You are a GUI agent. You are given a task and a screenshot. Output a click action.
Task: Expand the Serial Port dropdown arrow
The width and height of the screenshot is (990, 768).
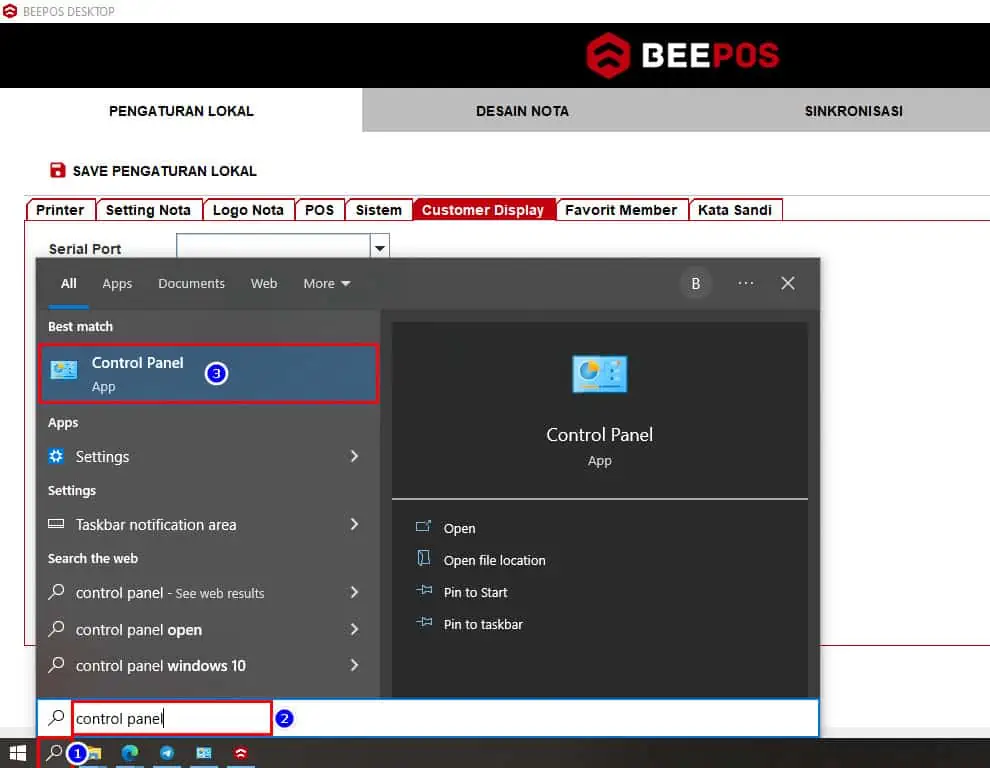[x=379, y=248]
